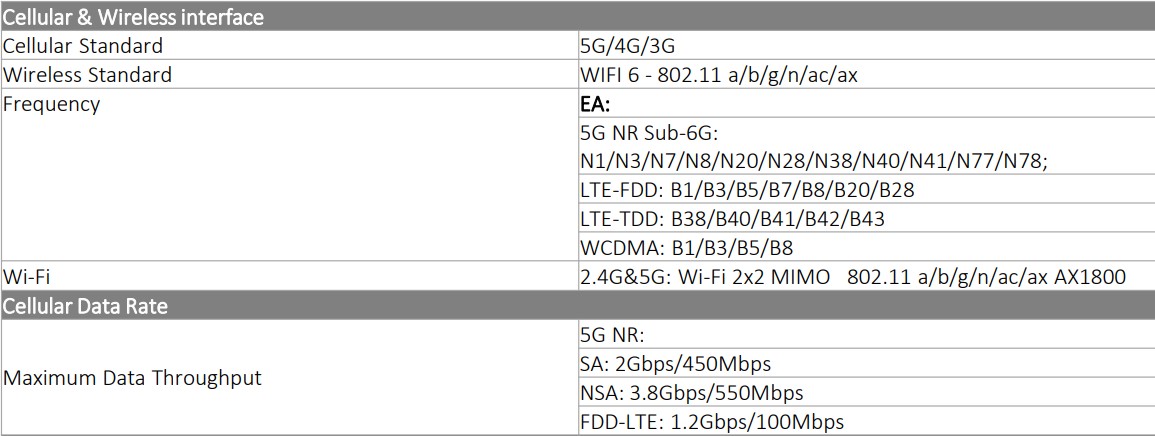Image resolution: width=1155 pixels, height=436 pixels.
Task: Click the Cellular Data Rate section header
Action: coord(85,306)
